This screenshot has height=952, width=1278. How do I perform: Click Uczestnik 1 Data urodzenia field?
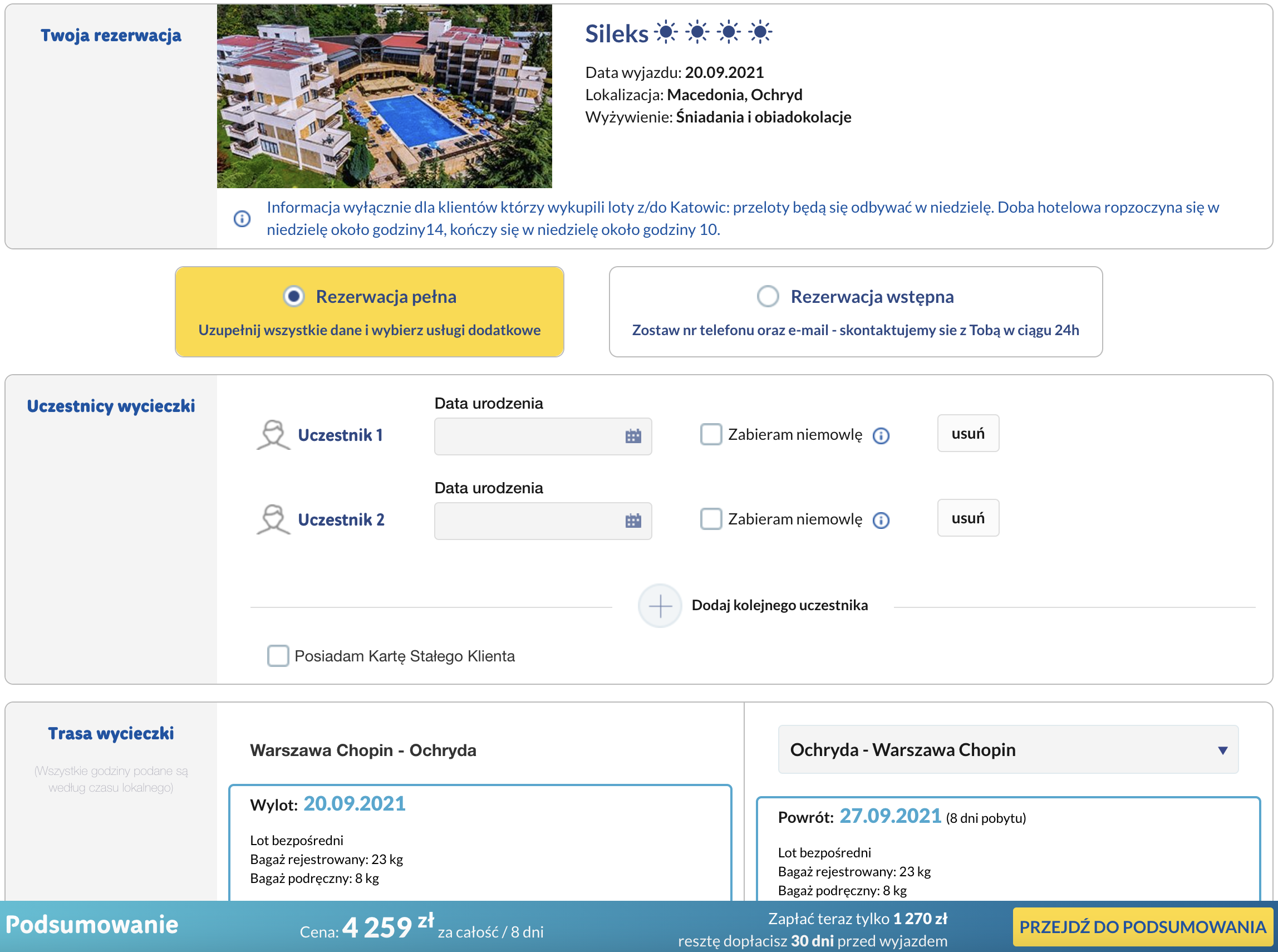coord(527,436)
